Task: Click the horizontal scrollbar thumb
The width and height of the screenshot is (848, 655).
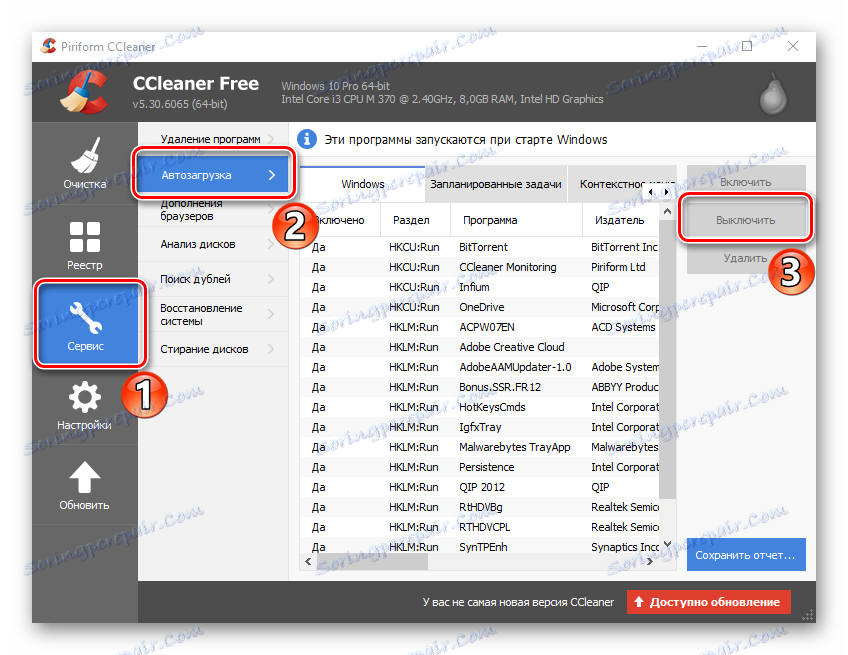Action: tap(372, 561)
